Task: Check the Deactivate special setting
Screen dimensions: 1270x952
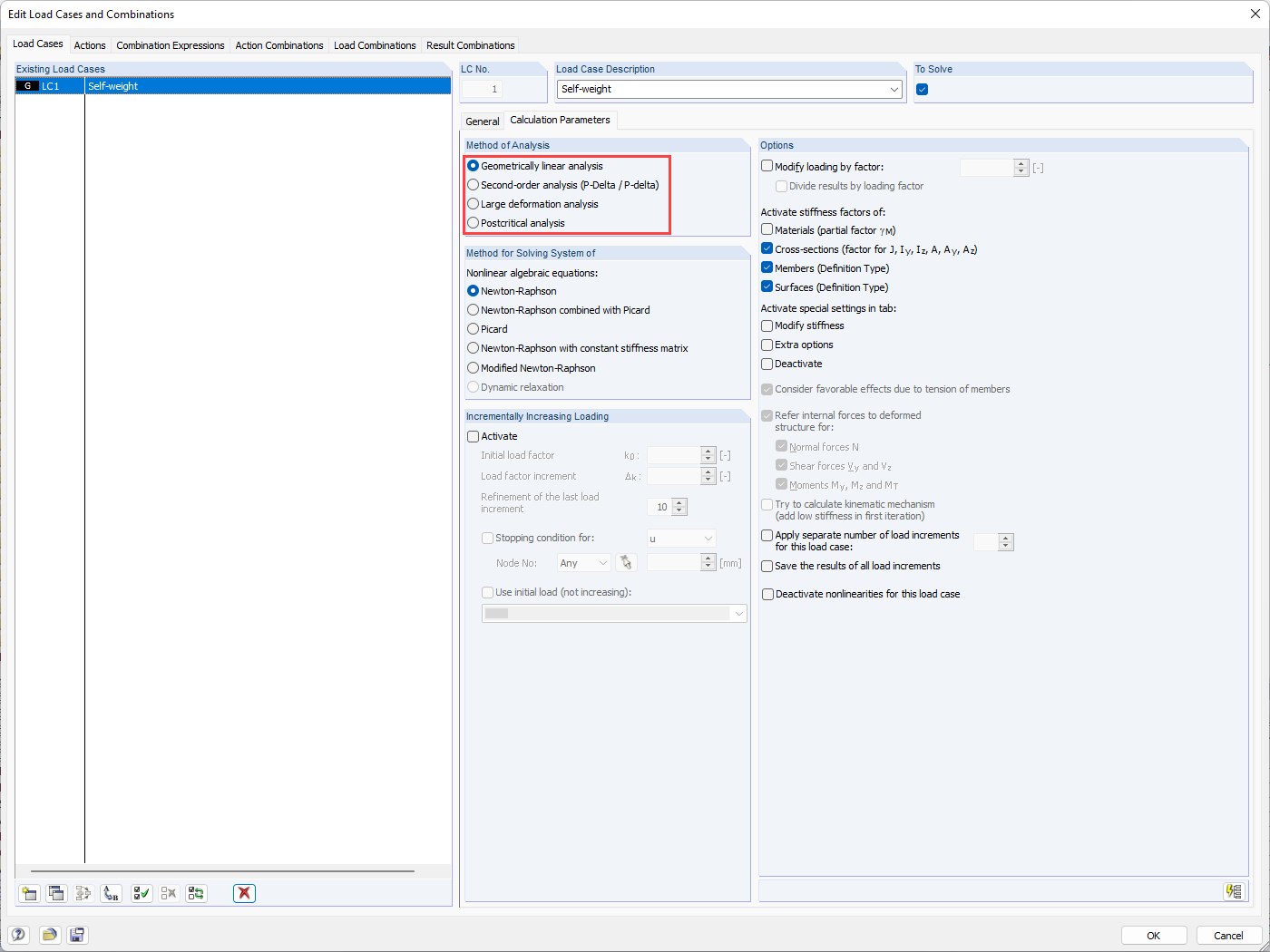Action: 767,364
